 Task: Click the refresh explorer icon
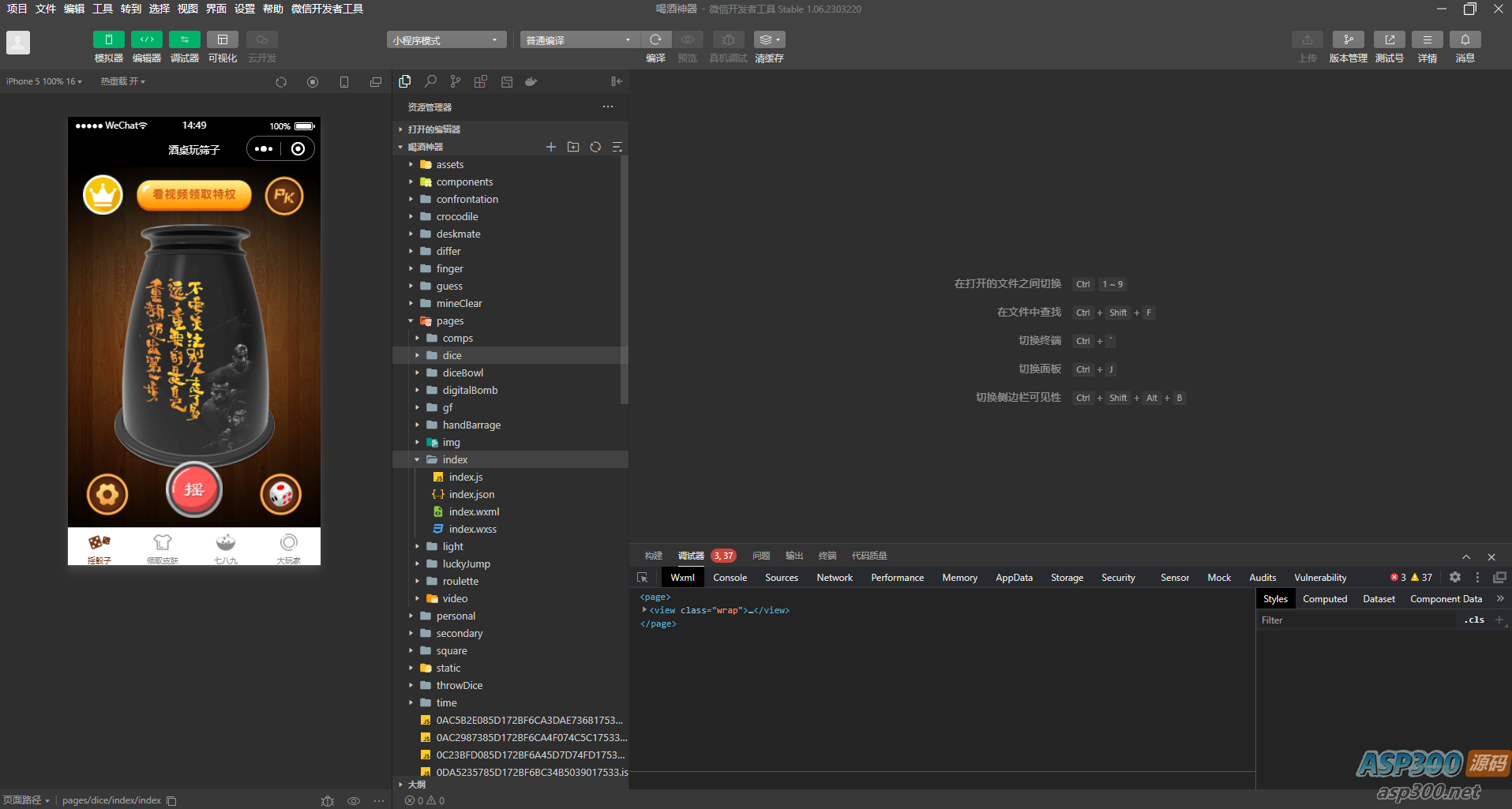coord(595,147)
